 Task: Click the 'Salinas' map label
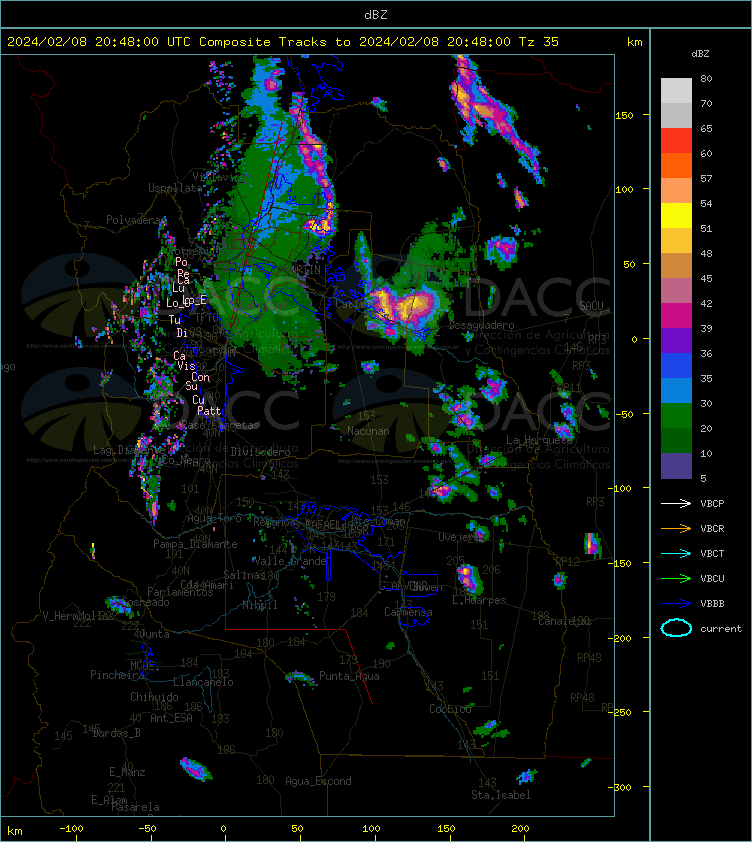[244, 575]
